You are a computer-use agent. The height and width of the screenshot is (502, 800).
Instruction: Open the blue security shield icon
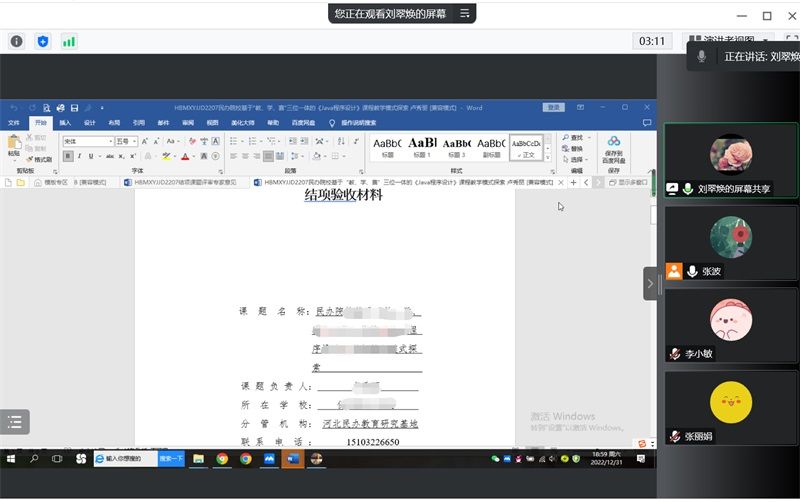pos(42,41)
